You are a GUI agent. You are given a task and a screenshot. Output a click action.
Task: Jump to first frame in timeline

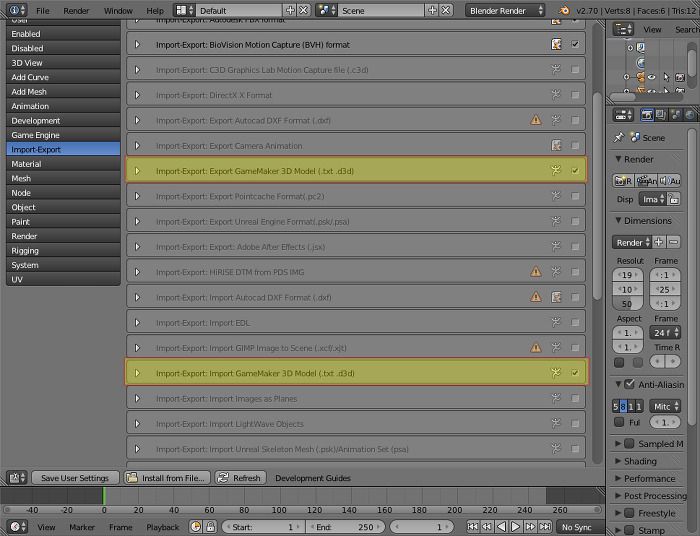pyautogui.click(x=472, y=527)
